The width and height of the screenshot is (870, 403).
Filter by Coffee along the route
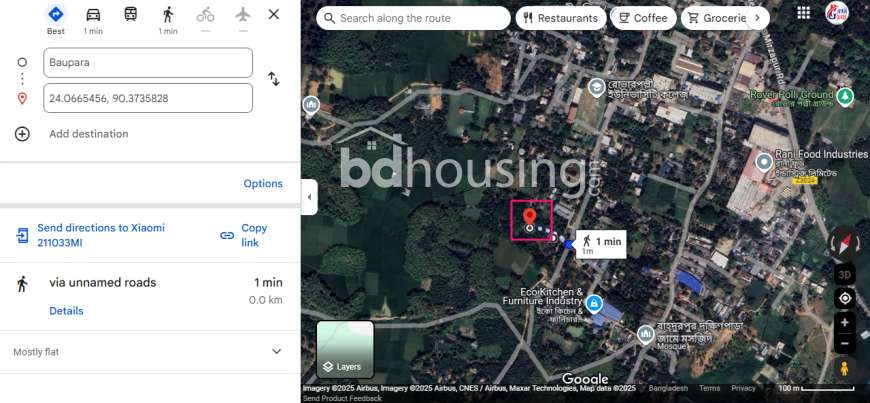pos(643,18)
